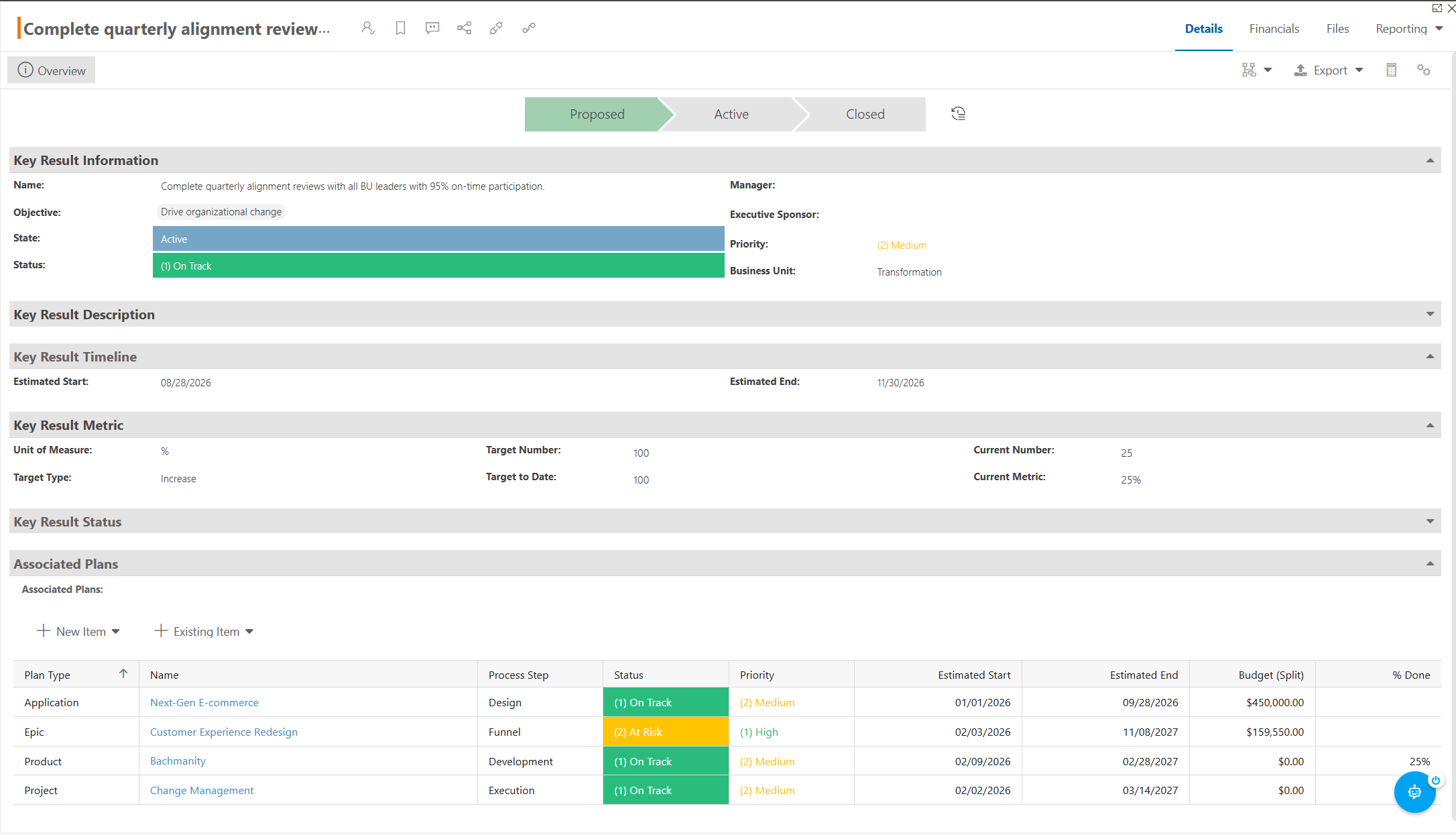Open the workflow diagram icon menu

click(1256, 70)
